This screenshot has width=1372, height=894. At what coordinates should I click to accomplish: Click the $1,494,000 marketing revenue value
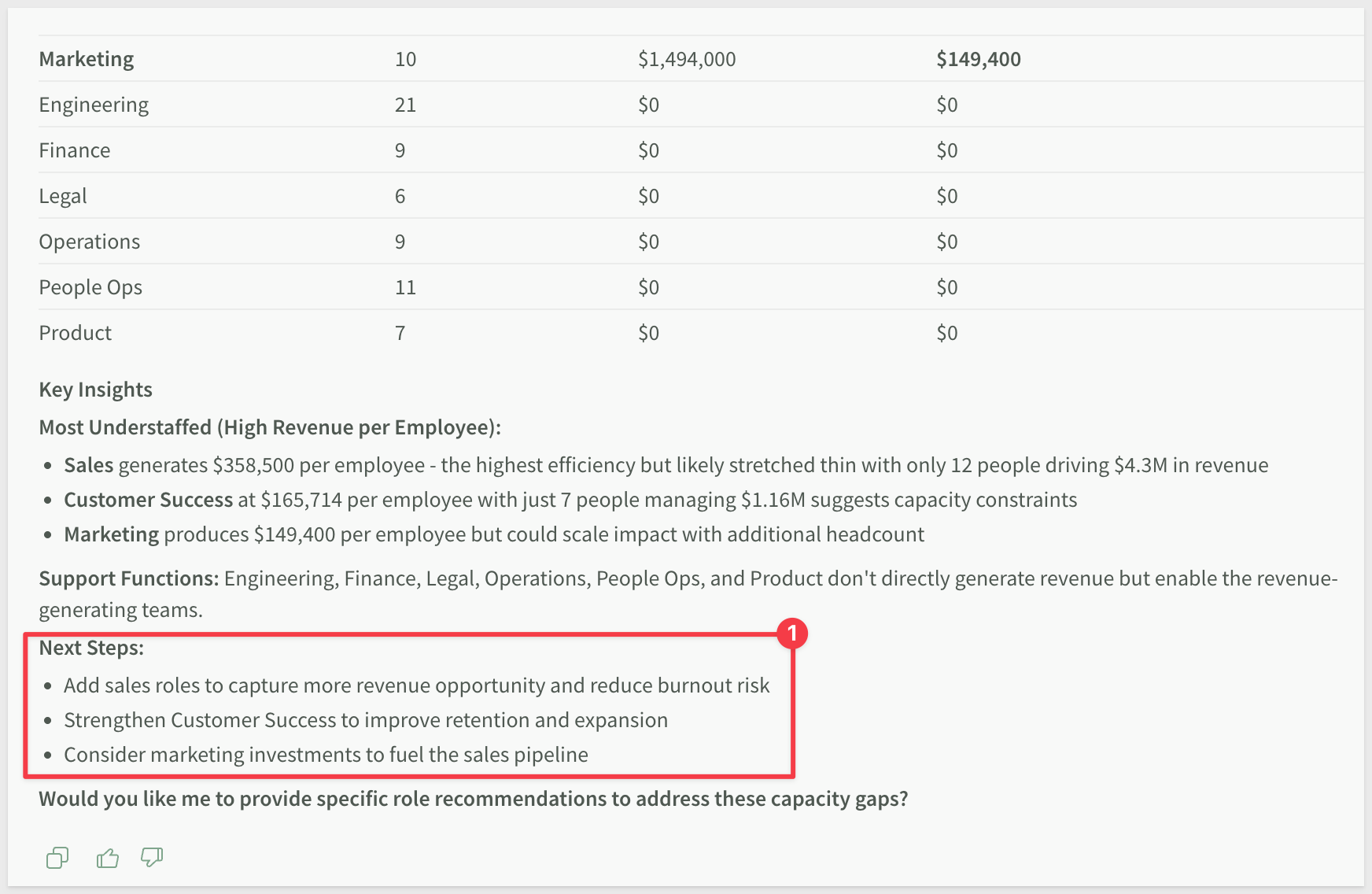pos(687,59)
